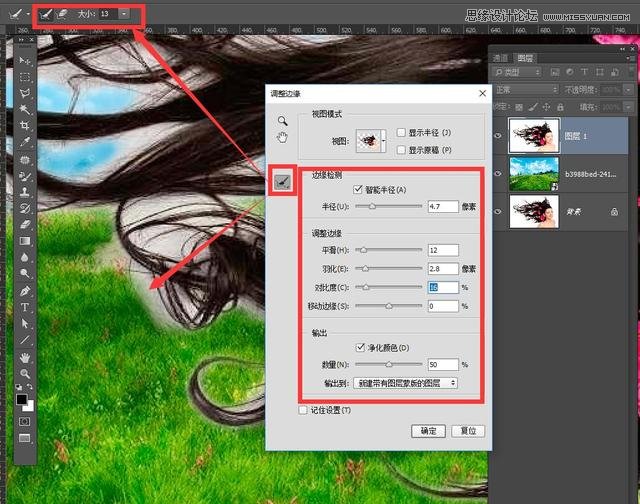640x504 pixels.
Task: Adjust 羽化 (E) slider
Action: (366, 269)
